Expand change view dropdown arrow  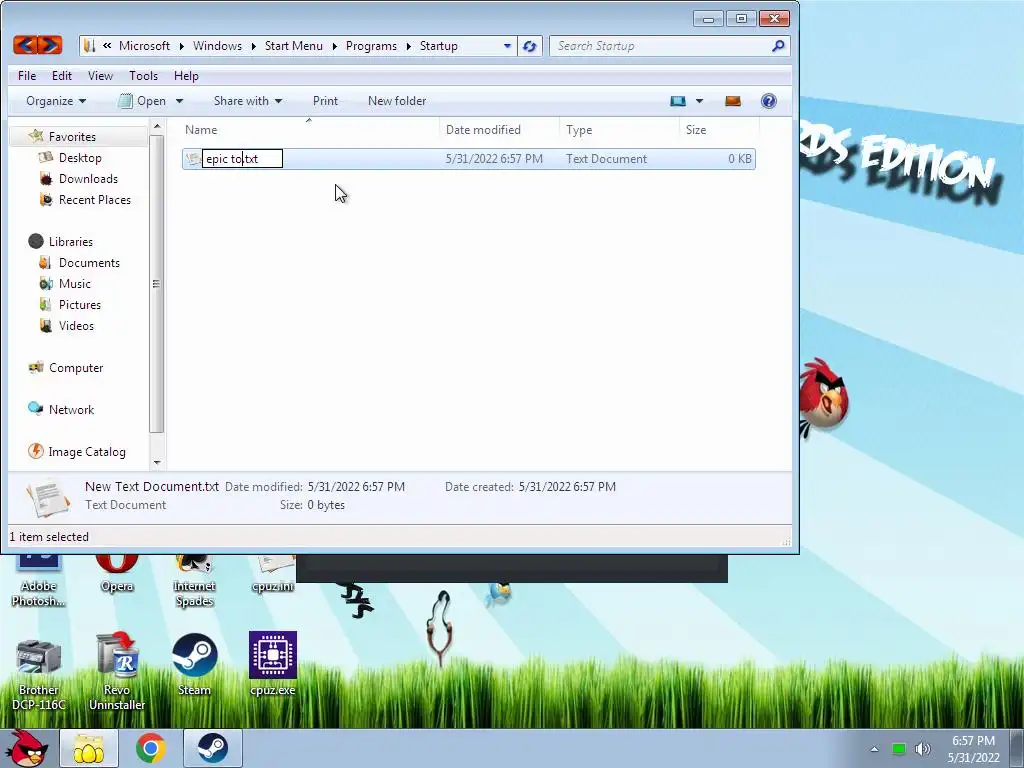(699, 101)
